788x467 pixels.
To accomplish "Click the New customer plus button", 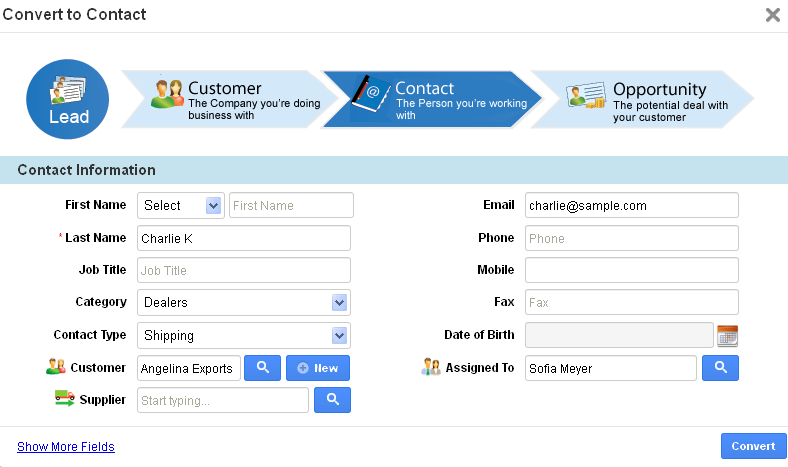I will [x=317, y=368].
